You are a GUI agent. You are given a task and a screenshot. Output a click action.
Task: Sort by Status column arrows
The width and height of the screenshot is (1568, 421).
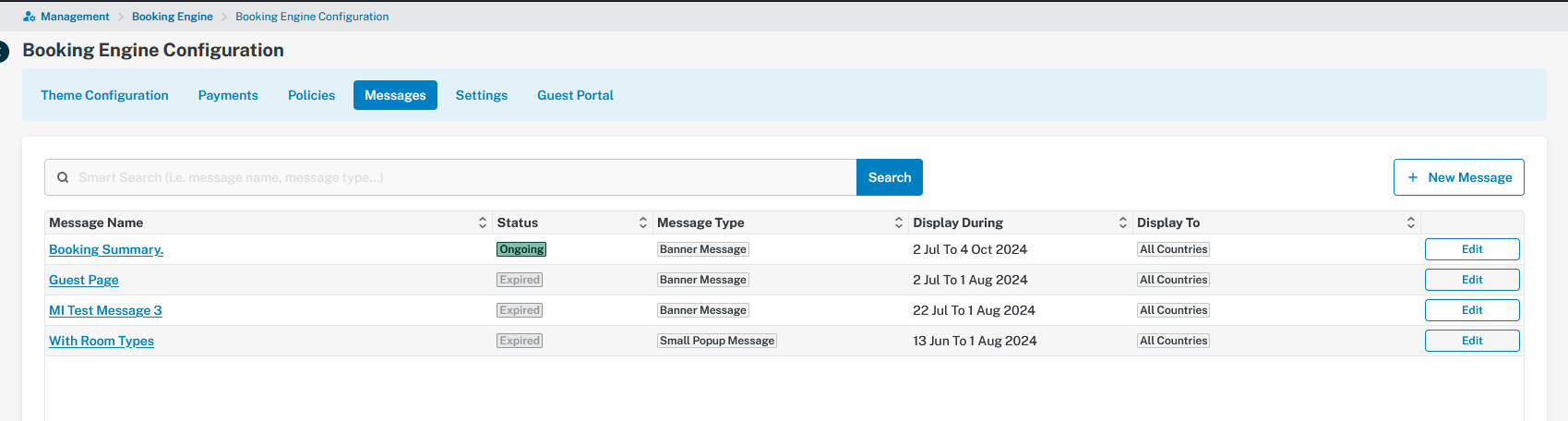643,223
